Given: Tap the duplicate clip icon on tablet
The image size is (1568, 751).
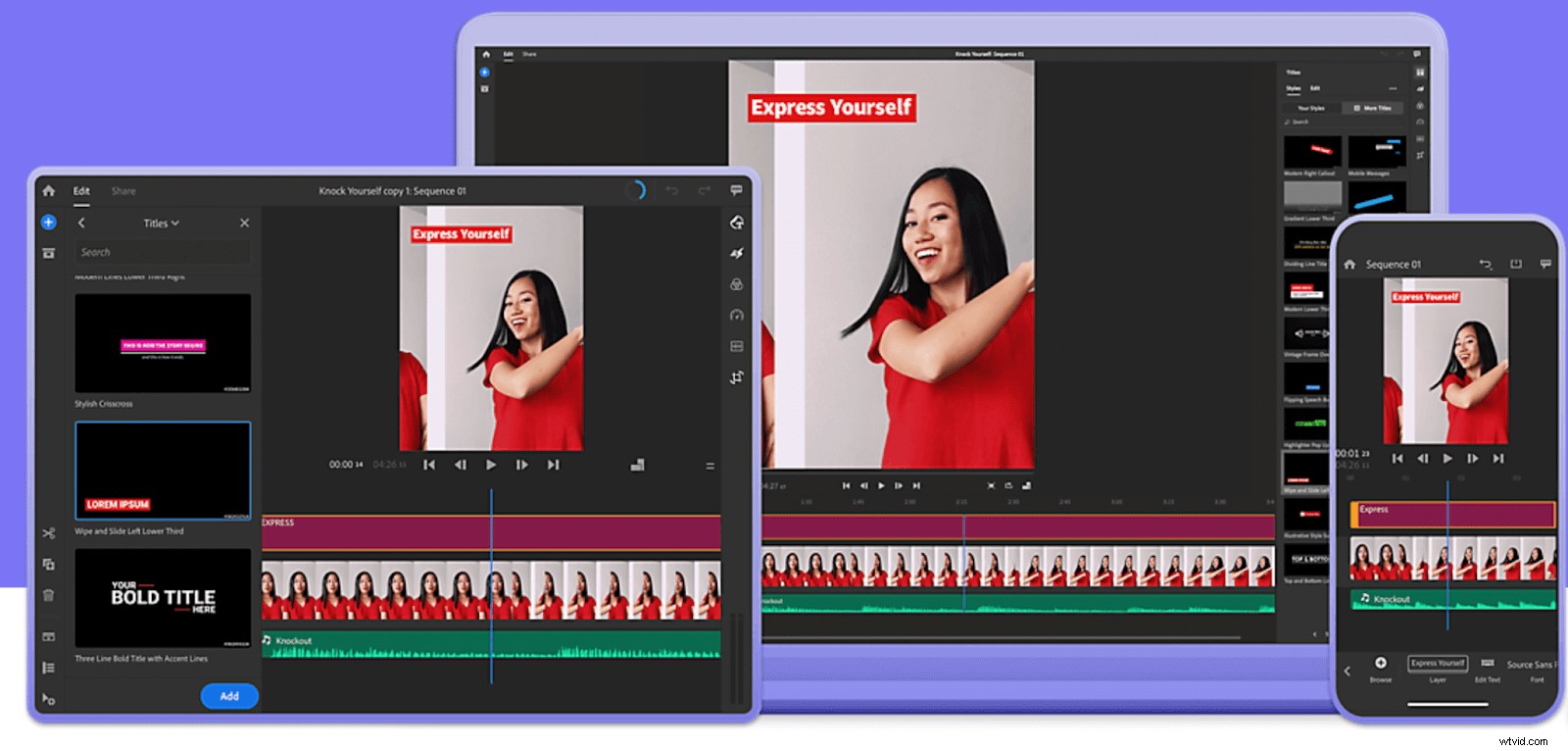Looking at the screenshot, I should pos(48,564).
